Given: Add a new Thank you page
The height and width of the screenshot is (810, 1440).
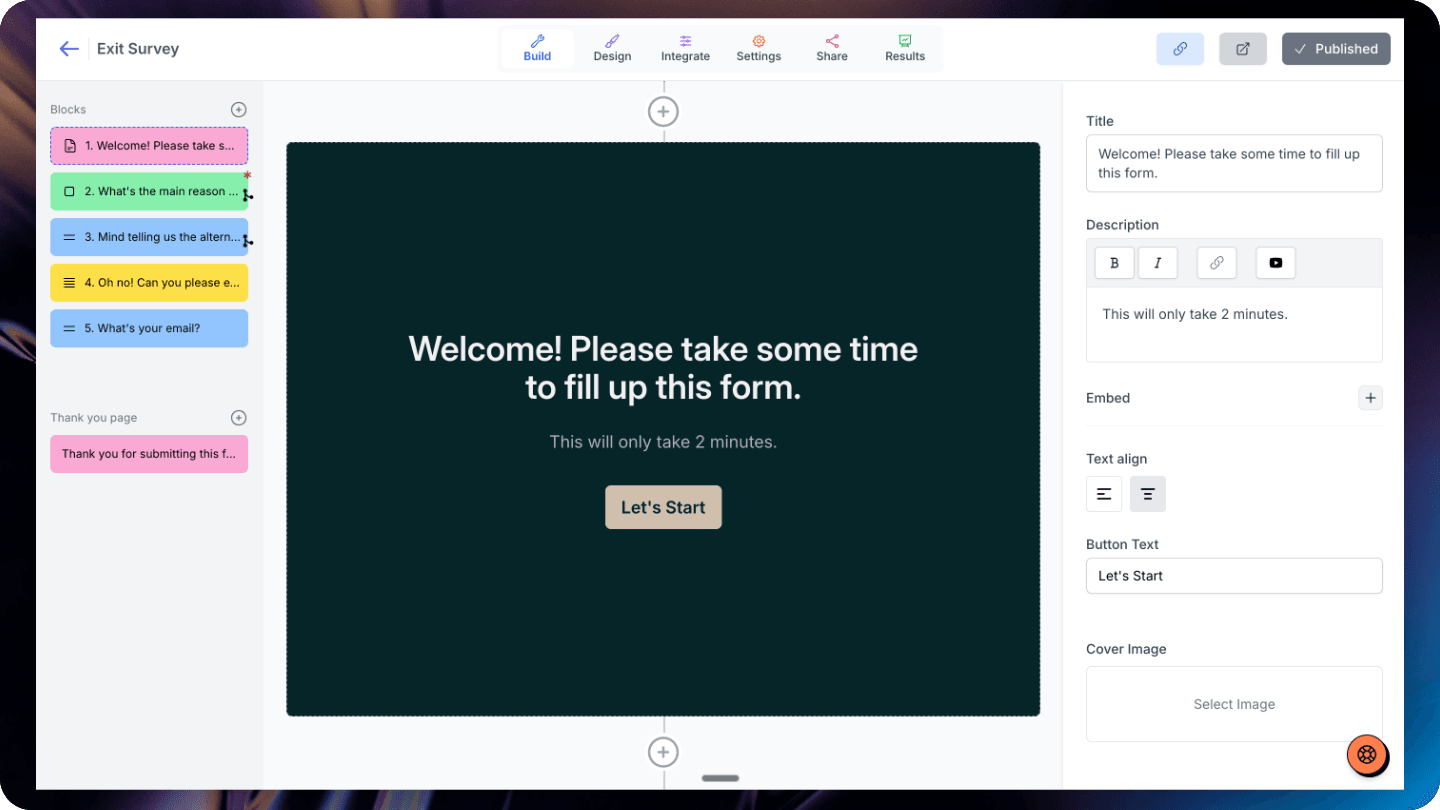Looking at the screenshot, I should pos(238,418).
